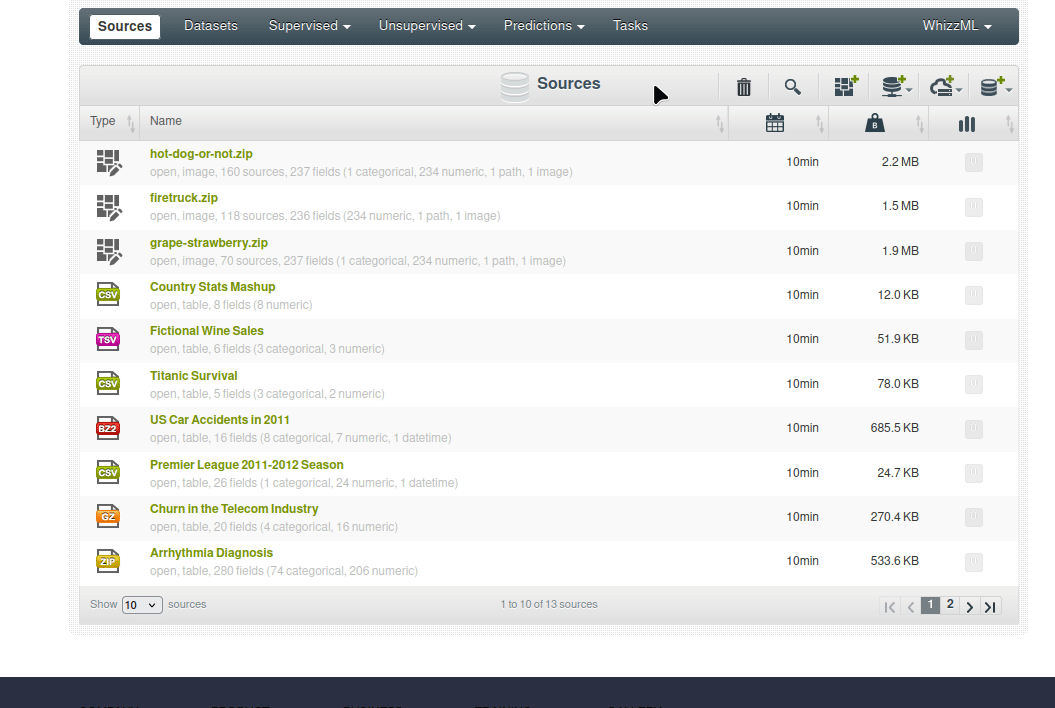Screen dimensions: 1055x708
Task: Click the BZ2 file icon for US Car Accidents
Action: 108,428
